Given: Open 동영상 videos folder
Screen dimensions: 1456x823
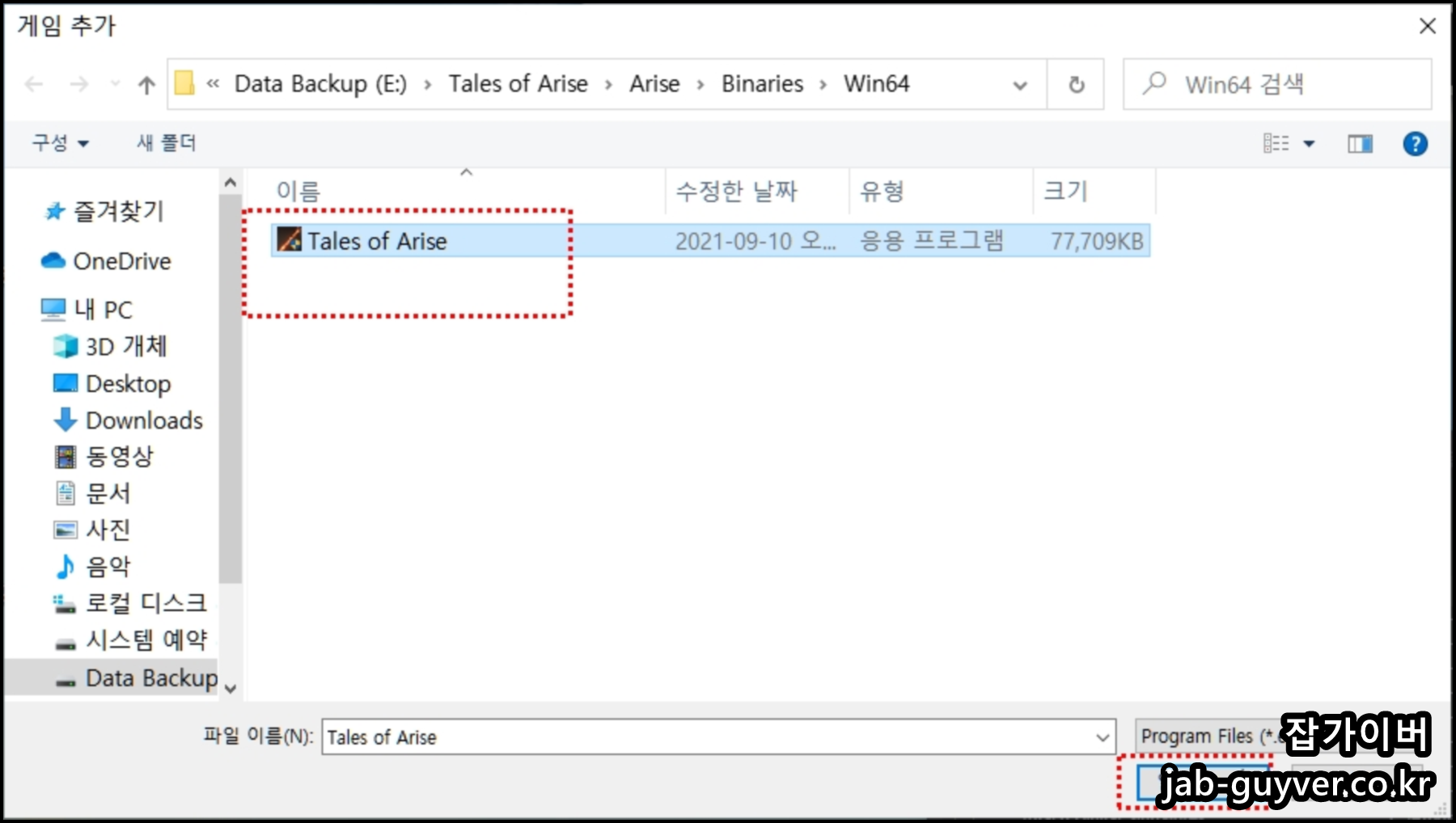Looking at the screenshot, I should click(x=104, y=457).
